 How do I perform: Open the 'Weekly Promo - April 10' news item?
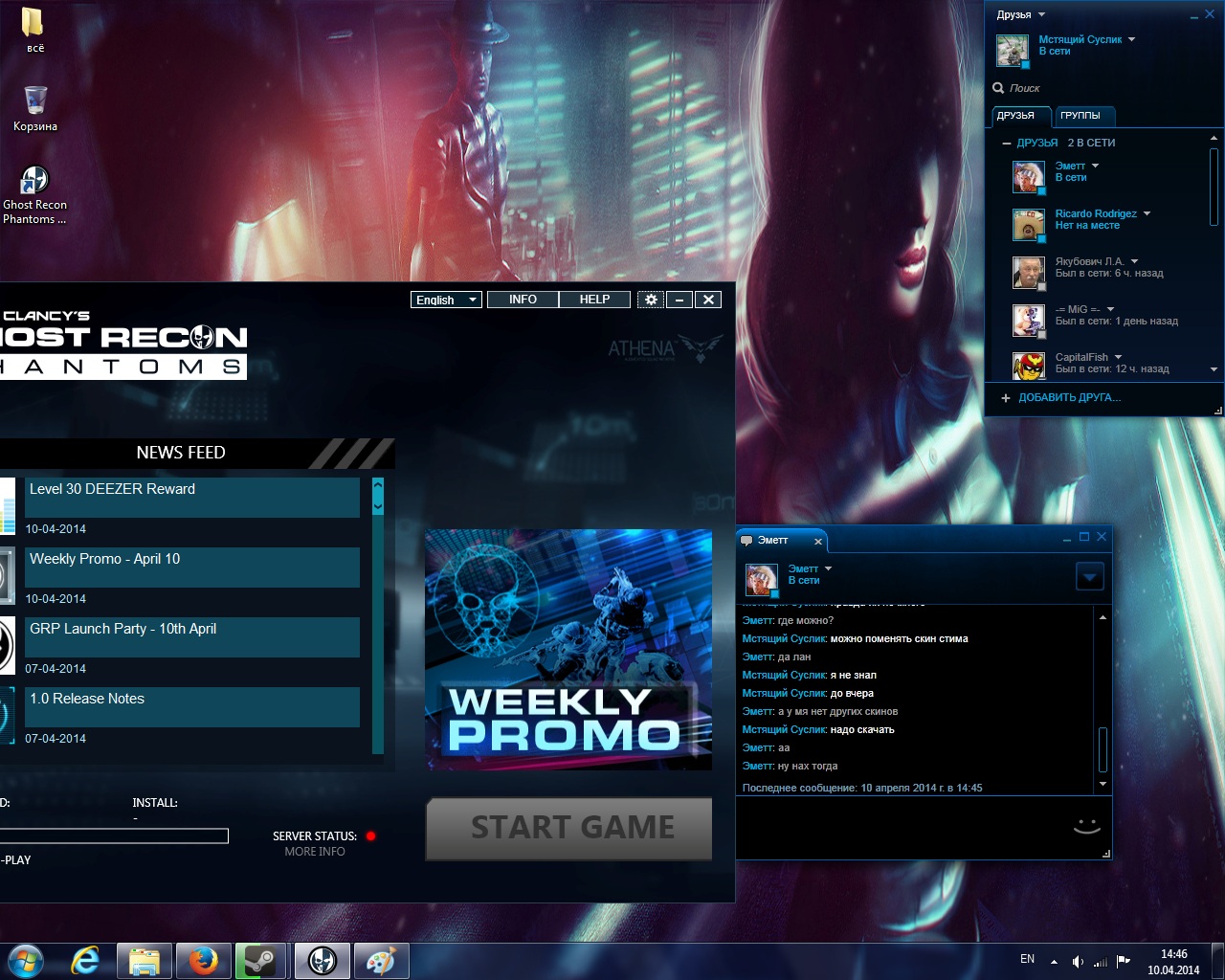coord(192,568)
